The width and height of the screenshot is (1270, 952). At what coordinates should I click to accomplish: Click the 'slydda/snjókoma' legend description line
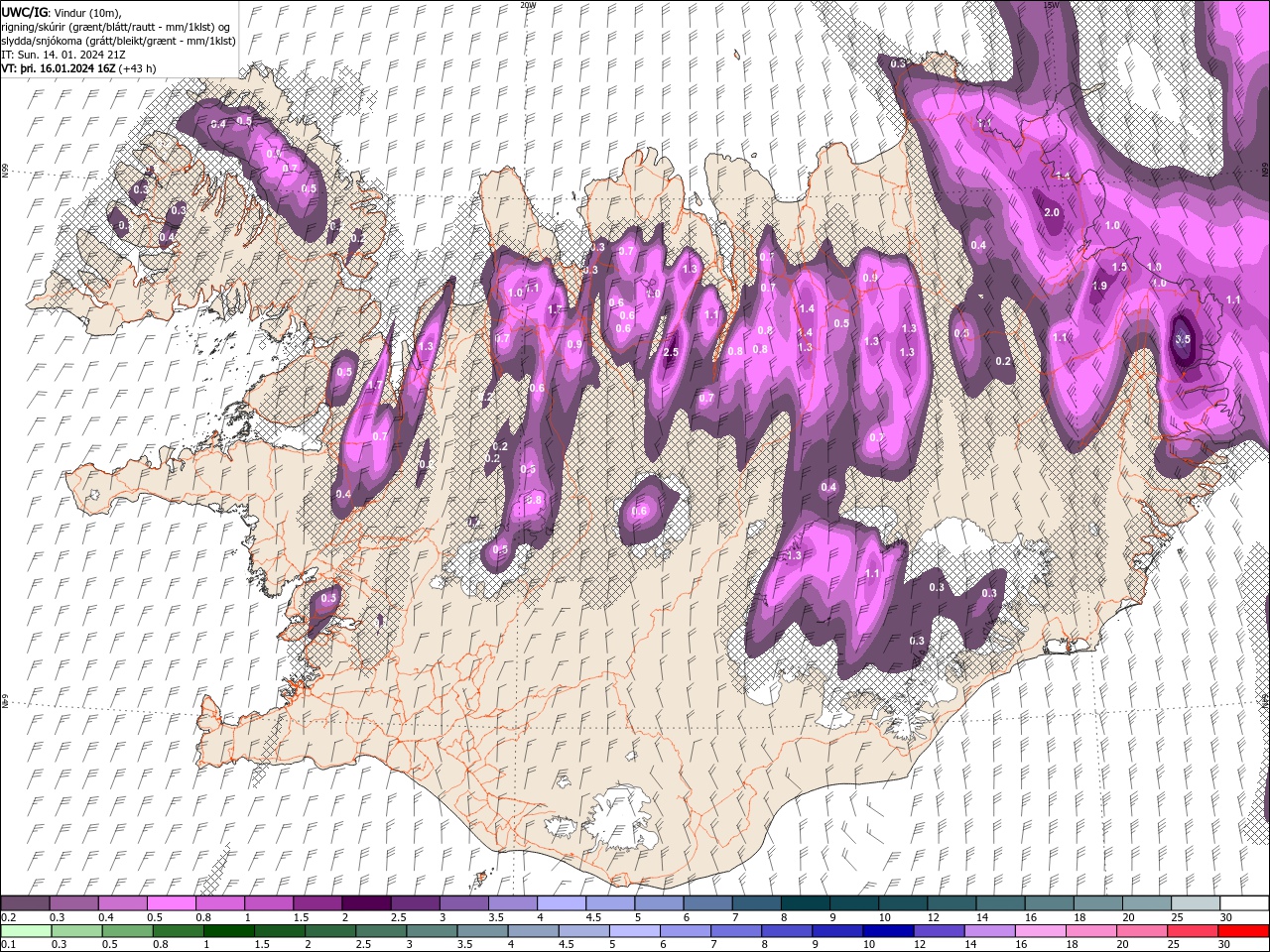(119, 41)
